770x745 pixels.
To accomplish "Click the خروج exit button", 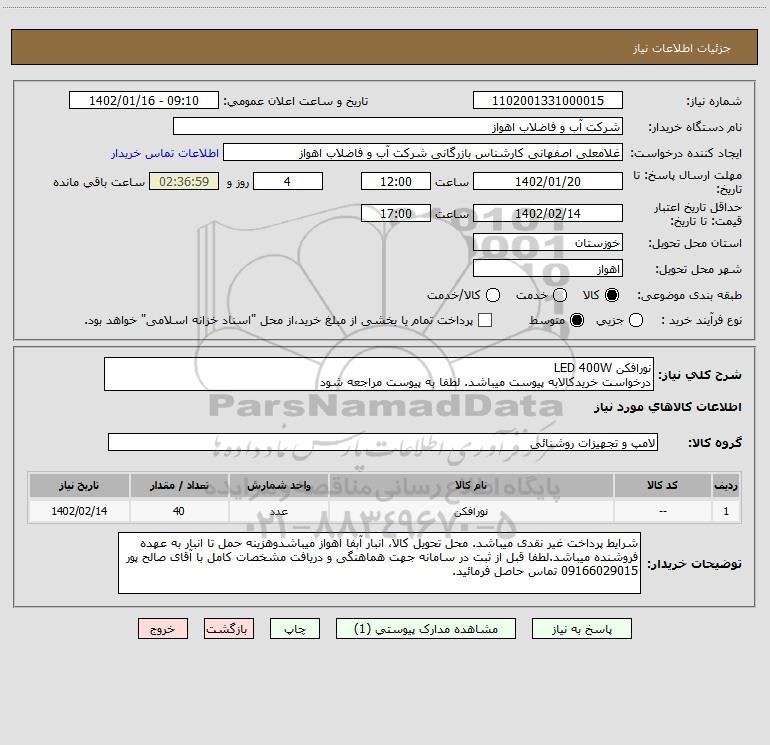I will pyautogui.click(x=163, y=629).
